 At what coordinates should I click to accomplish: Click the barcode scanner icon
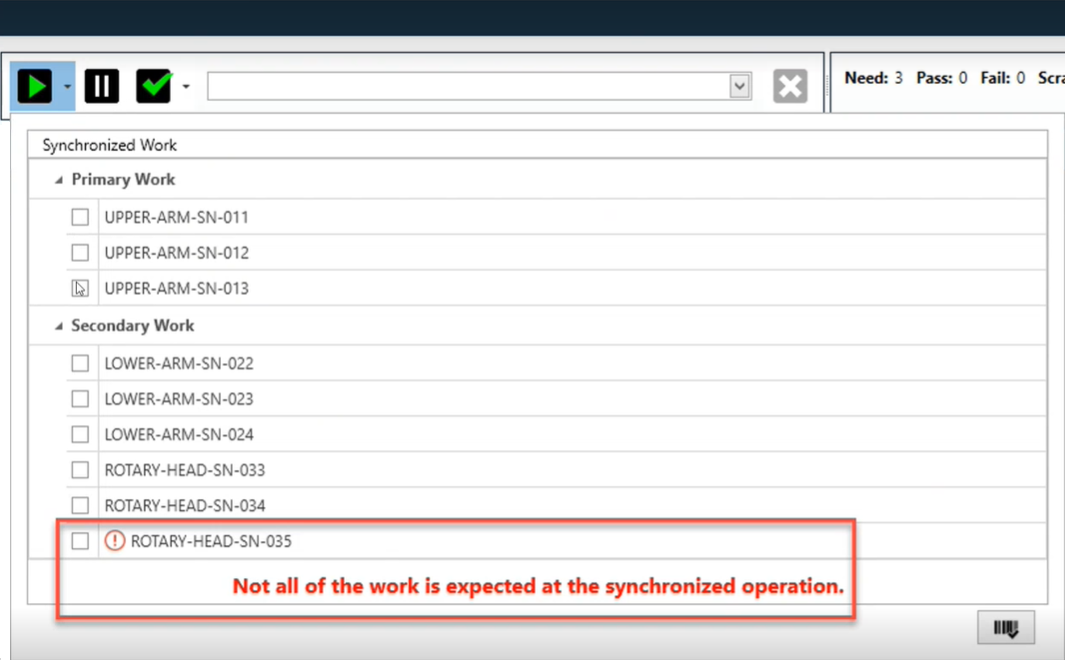[x=1005, y=627]
